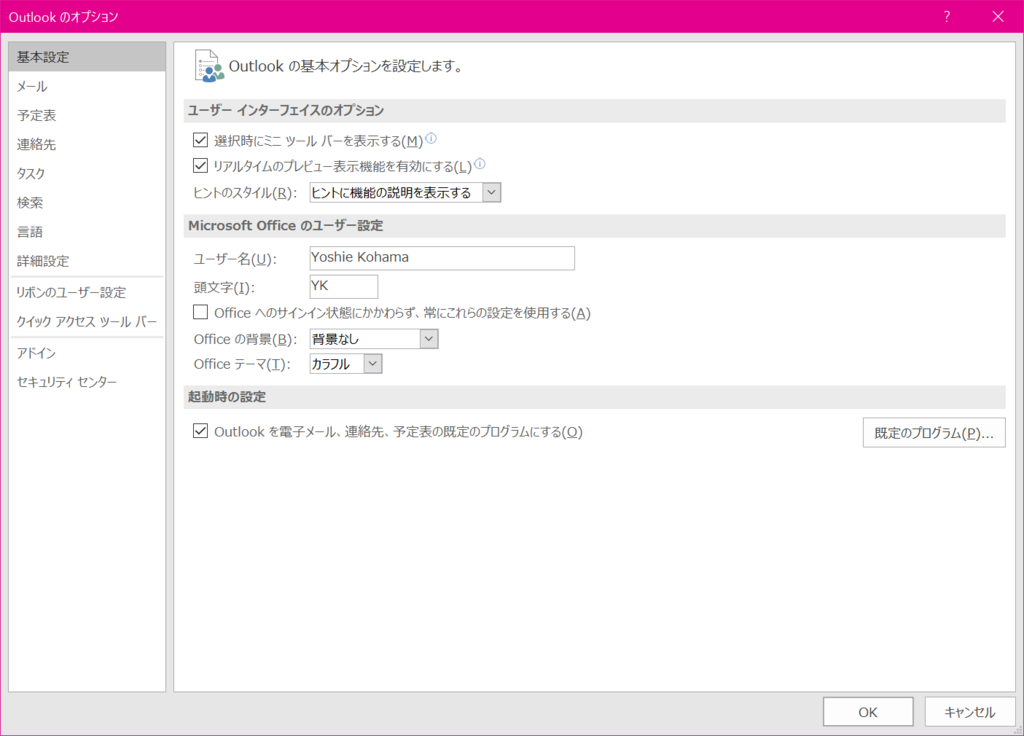Open the 検索 category

(87, 202)
